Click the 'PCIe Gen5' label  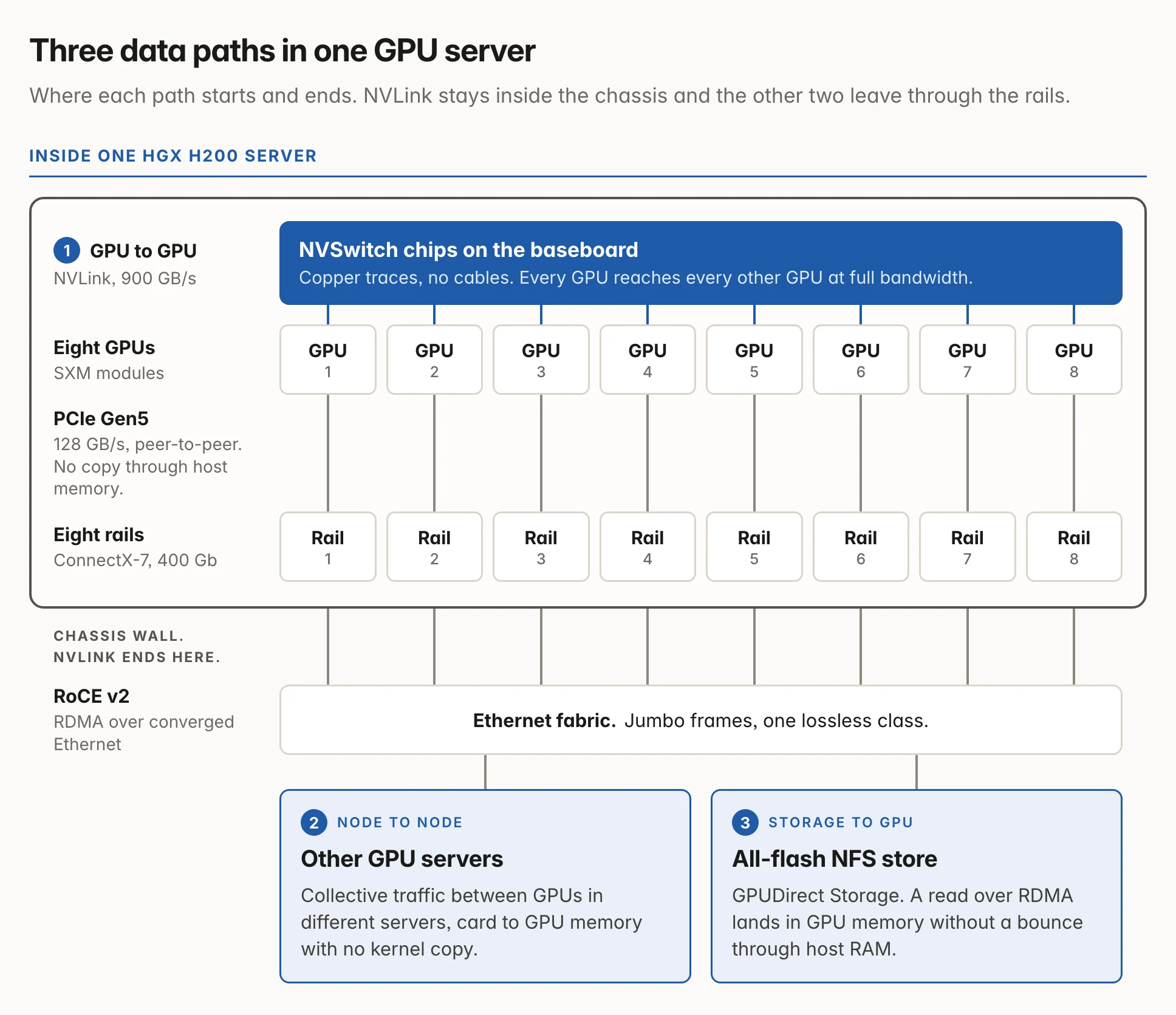coord(101,419)
